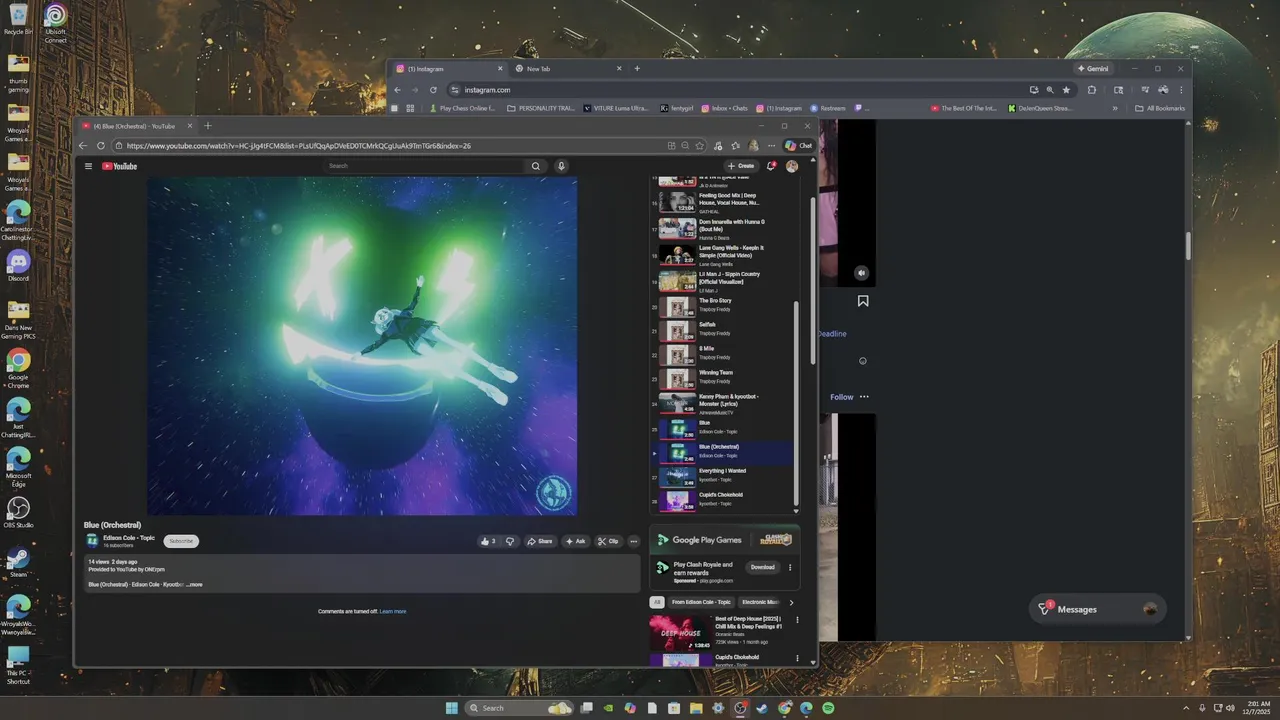This screenshot has height=720, width=1280.
Task: Switch to Instagram tab in Chrome
Action: (450, 69)
